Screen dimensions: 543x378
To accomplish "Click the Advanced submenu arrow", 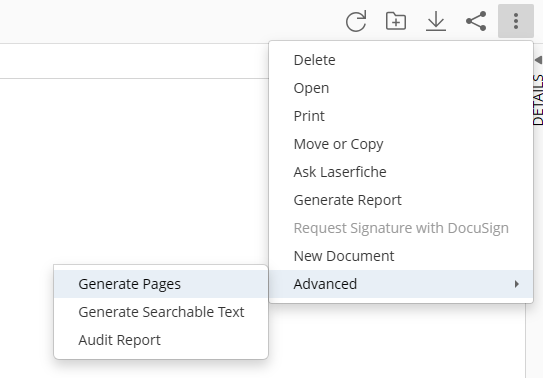I will pos(517,284).
